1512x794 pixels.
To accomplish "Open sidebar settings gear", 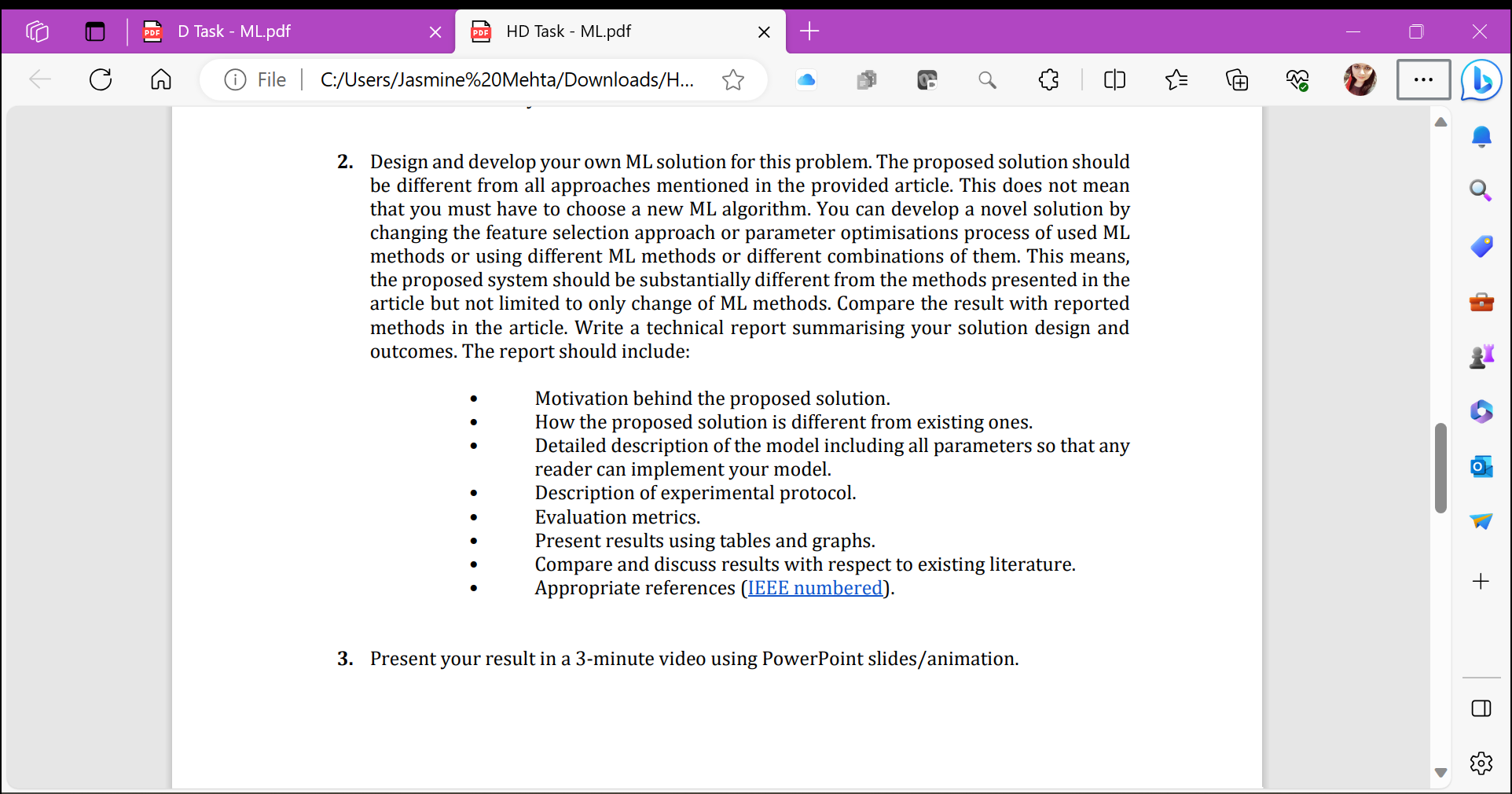I will [x=1481, y=763].
